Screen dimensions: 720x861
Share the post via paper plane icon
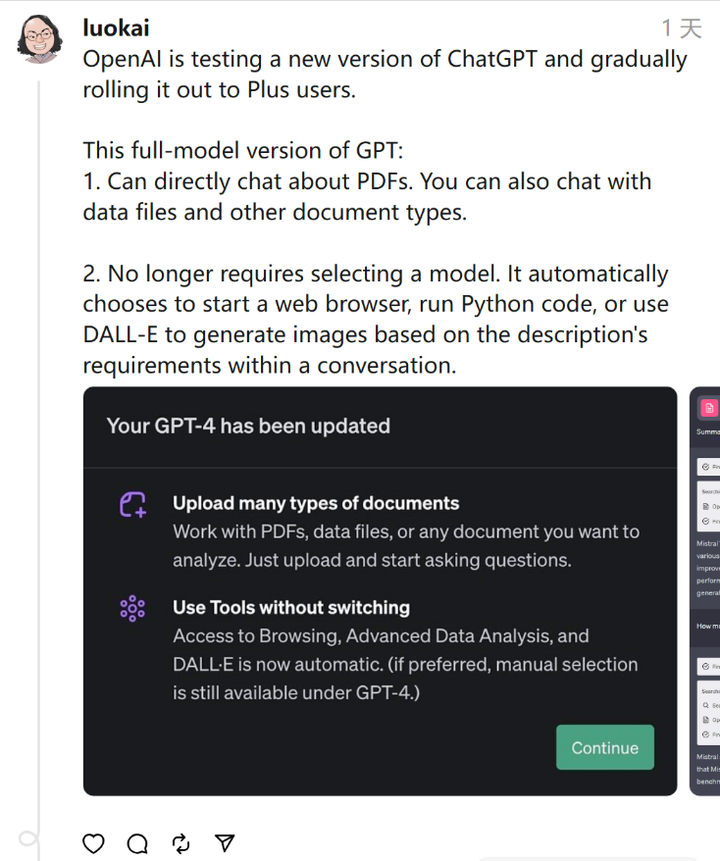pyautogui.click(x=225, y=843)
